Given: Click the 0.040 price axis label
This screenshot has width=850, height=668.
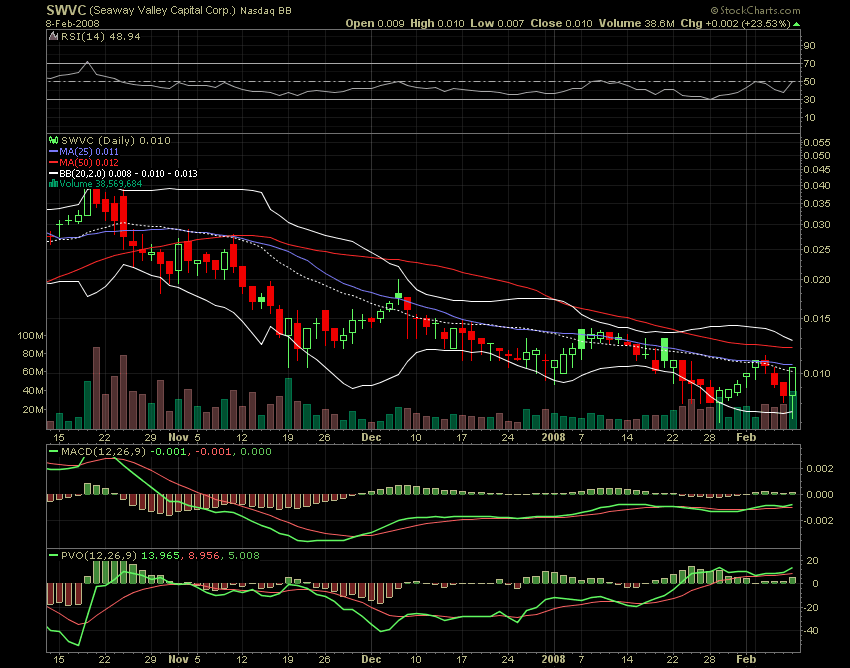Looking at the screenshot, I should click(816, 185).
